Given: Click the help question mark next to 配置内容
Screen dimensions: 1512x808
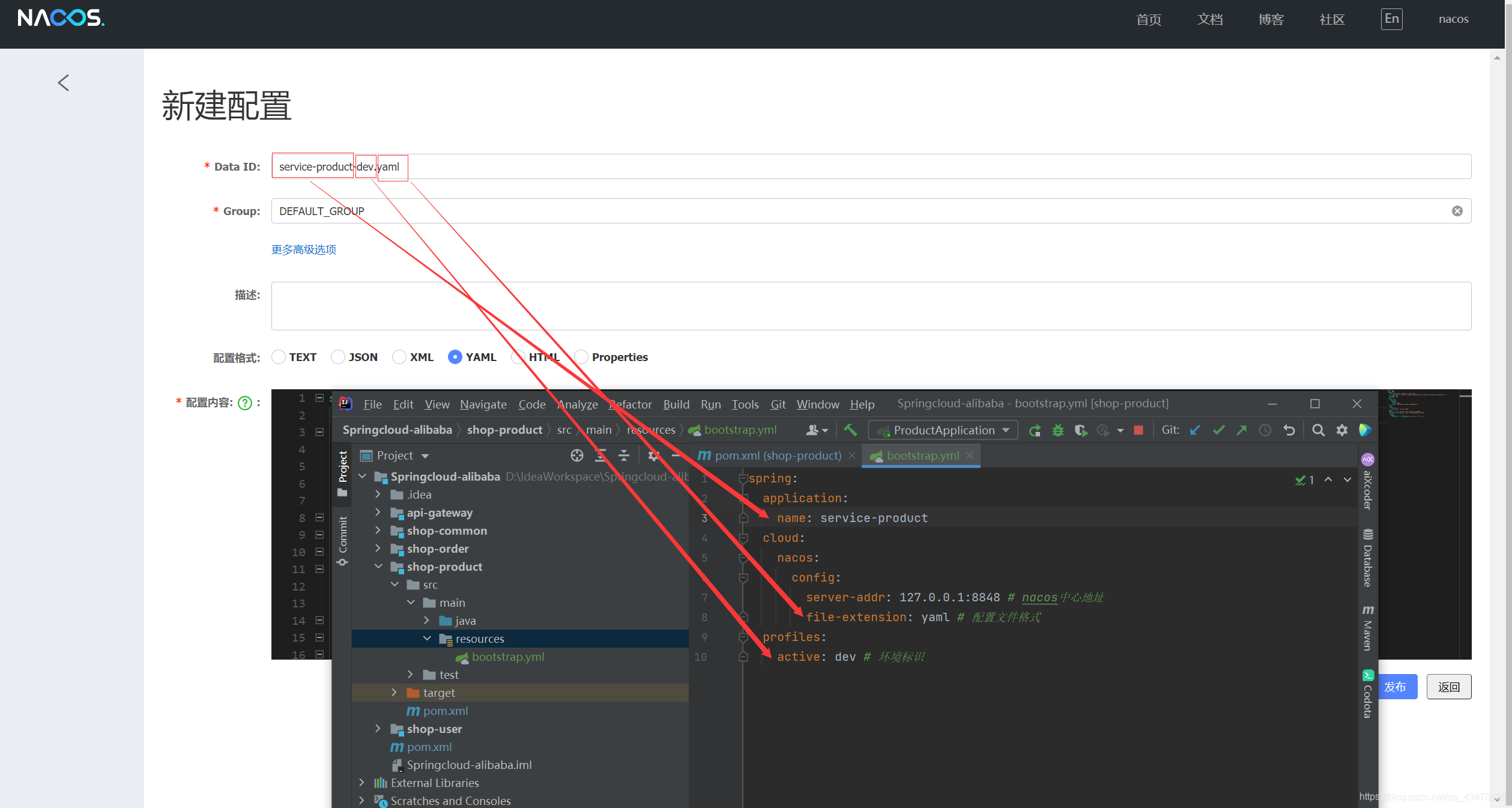Looking at the screenshot, I should coord(244,403).
